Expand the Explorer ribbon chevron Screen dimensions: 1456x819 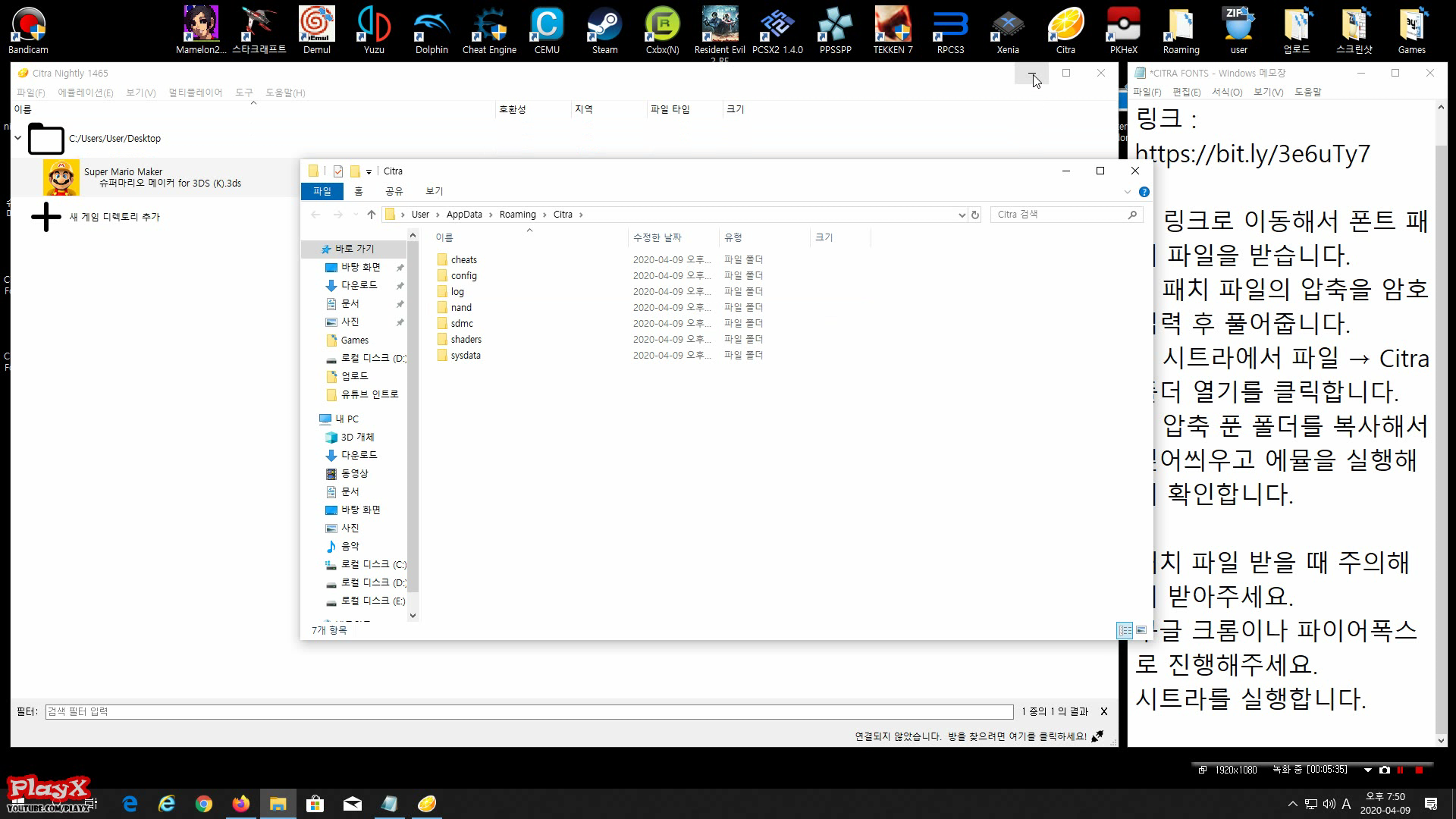pos(1127,192)
